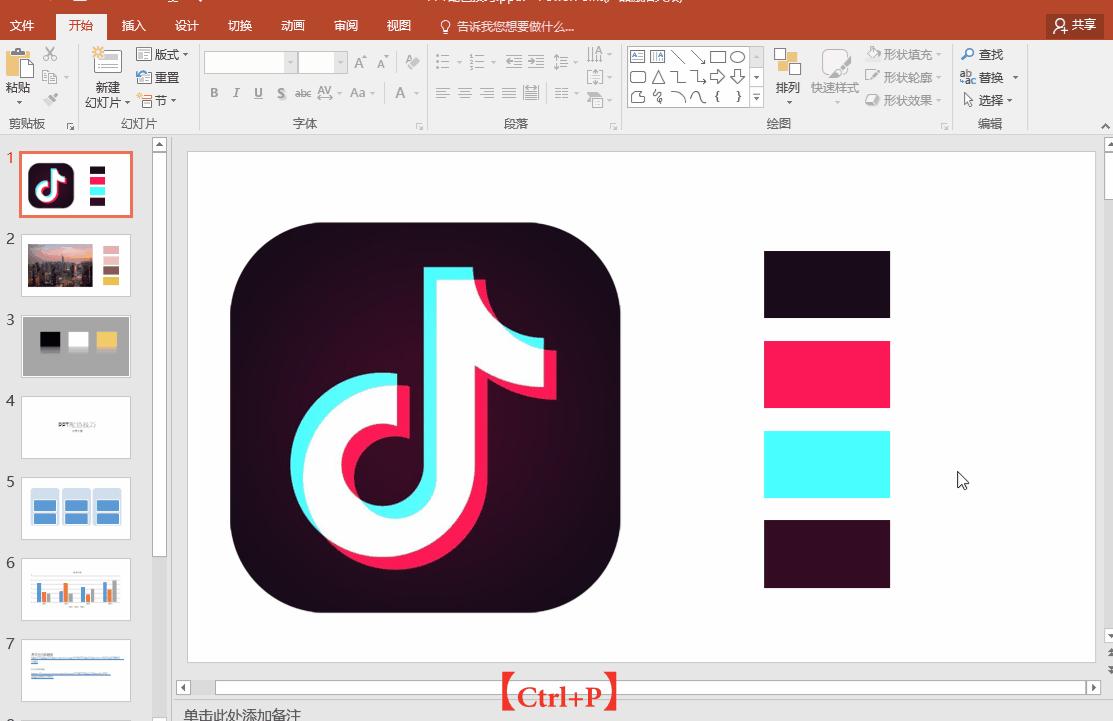Select the triangle shape in shapes gallery
This screenshot has height=721, width=1113.
(658, 77)
